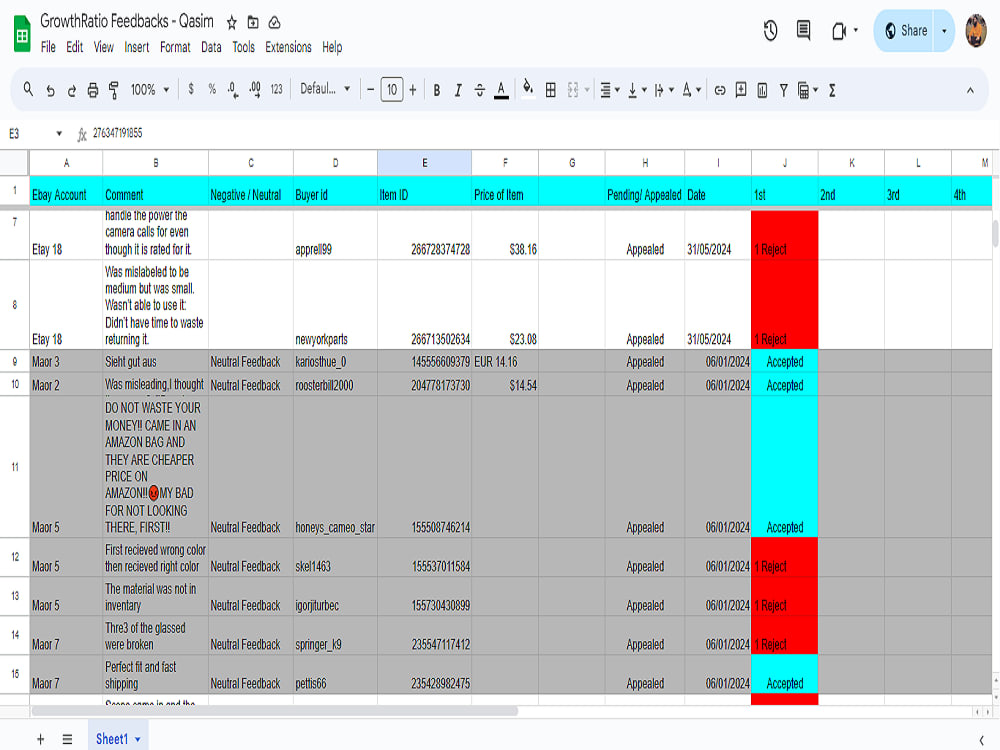Click the merge cells icon

coord(573,91)
